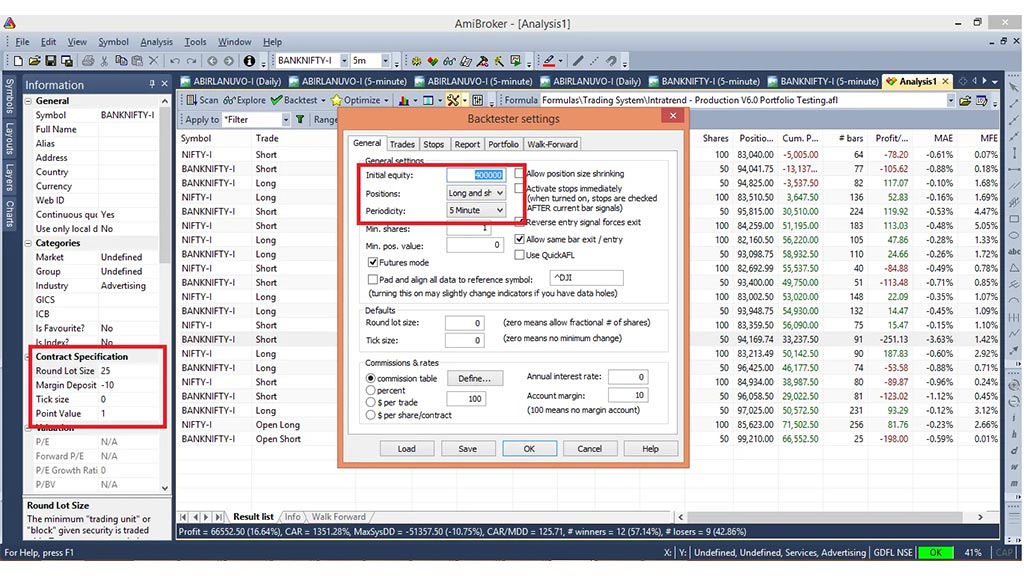Open the Analysis menu
The height and width of the screenshot is (576, 1024).
(157, 42)
